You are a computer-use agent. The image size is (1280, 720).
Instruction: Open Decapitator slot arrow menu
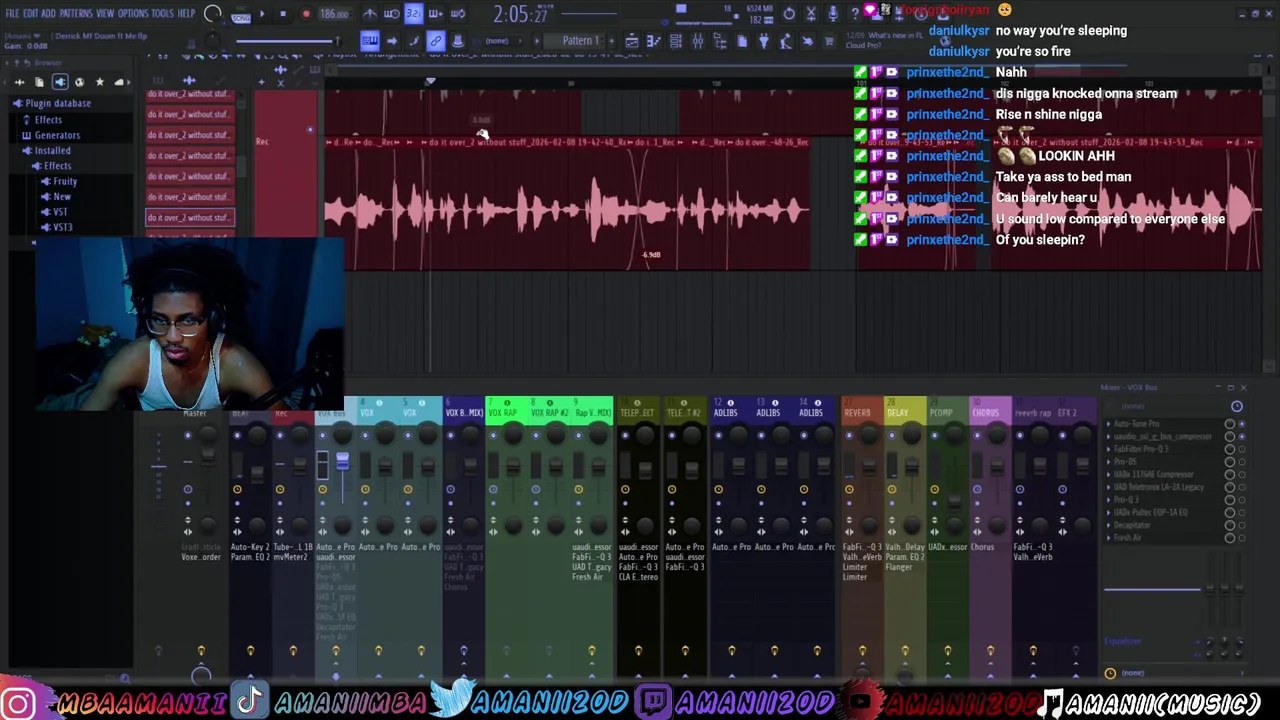click(x=1109, y=525)
